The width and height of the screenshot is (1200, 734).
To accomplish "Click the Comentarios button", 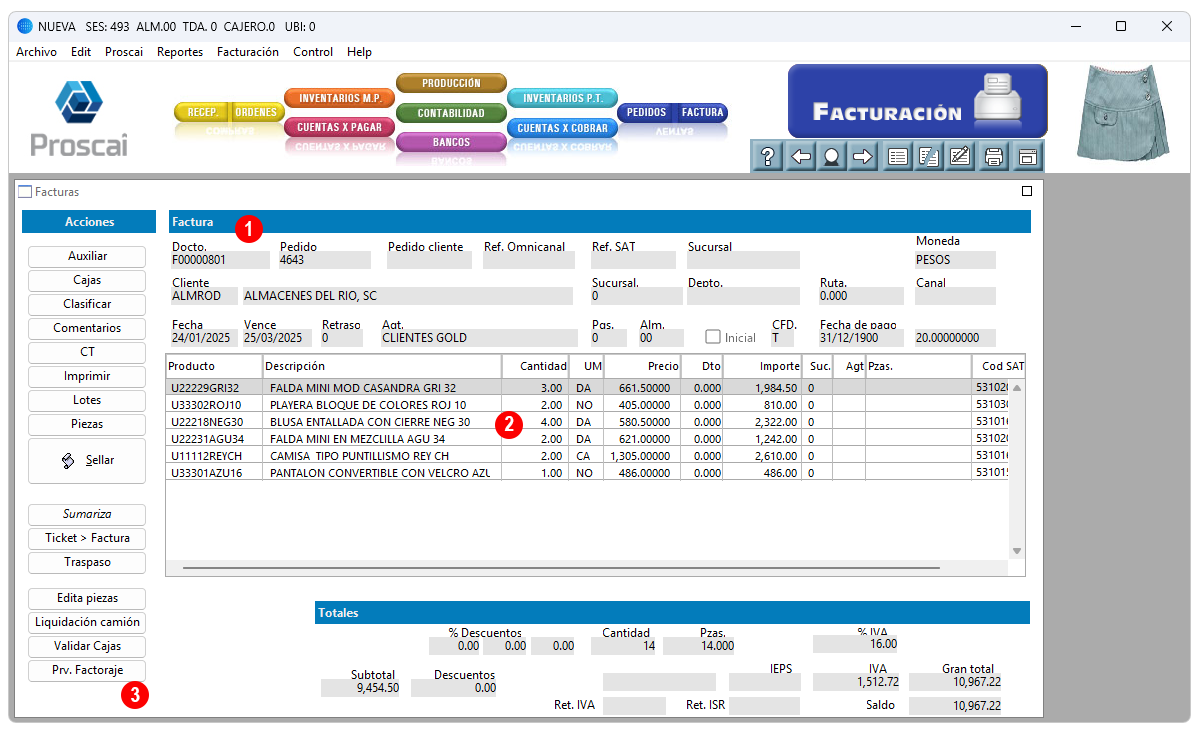I will click(88, 328).
